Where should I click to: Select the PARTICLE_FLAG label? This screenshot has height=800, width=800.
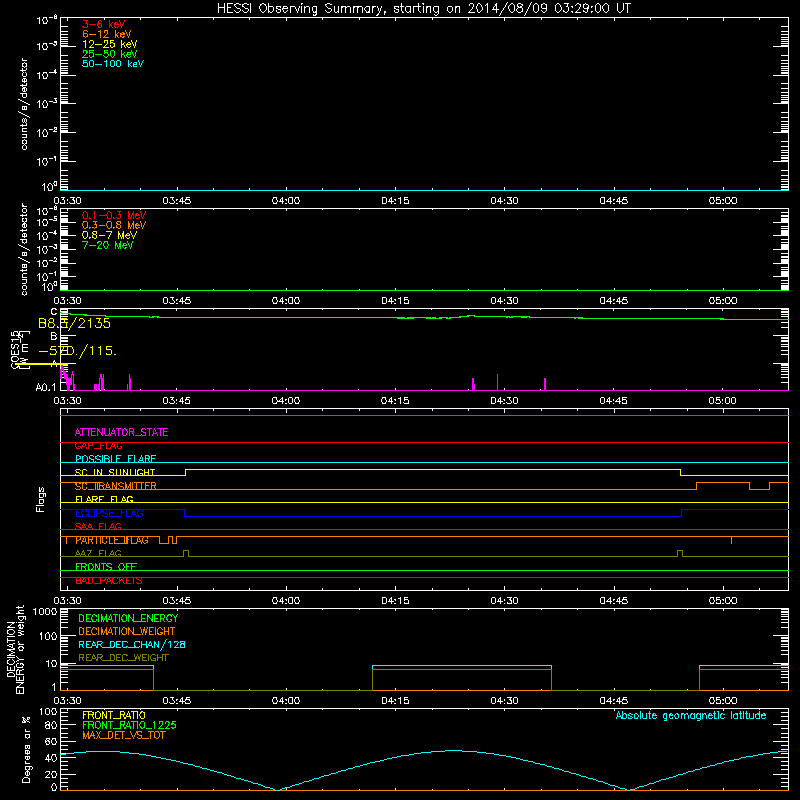112,540
